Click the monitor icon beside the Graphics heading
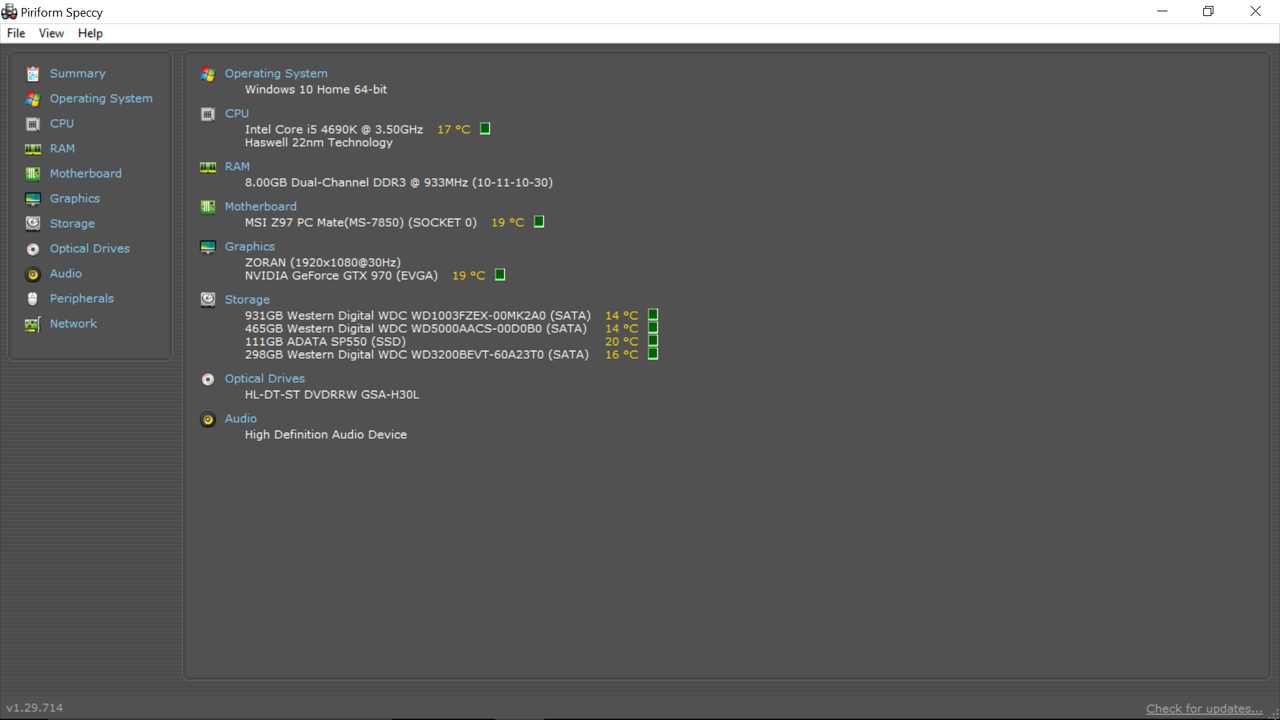The image size is (1280, 720). tap(208, 247)
